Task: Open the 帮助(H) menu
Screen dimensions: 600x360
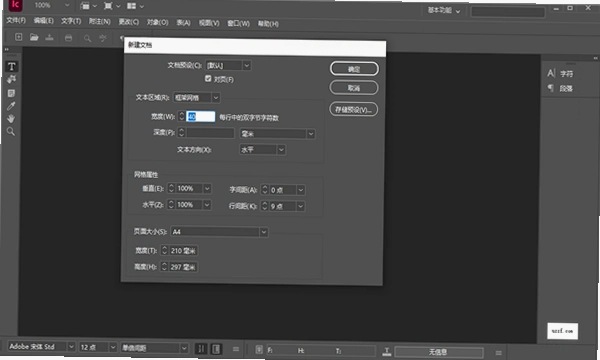Action: 268,24
